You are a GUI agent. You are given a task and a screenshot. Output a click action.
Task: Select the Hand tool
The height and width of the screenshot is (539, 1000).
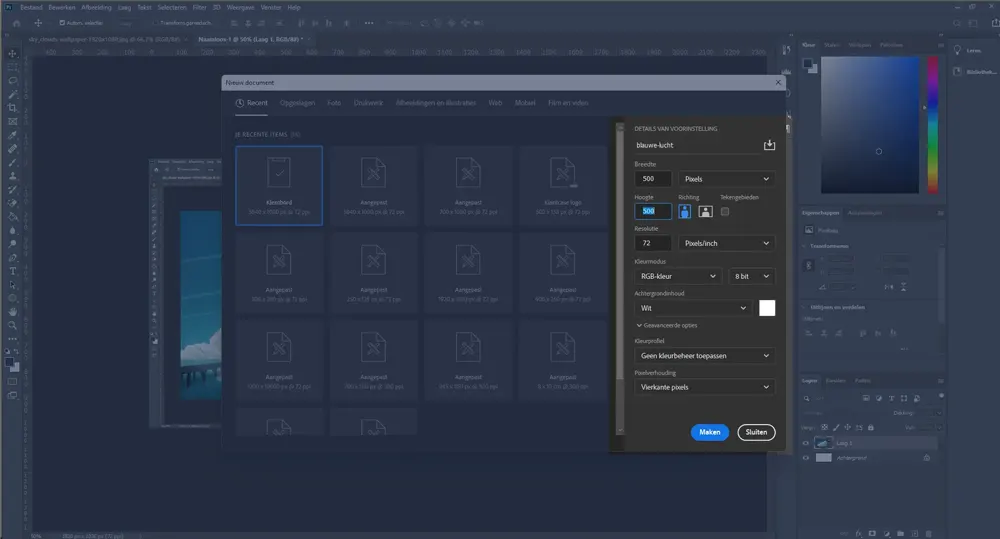click(12, 312)
